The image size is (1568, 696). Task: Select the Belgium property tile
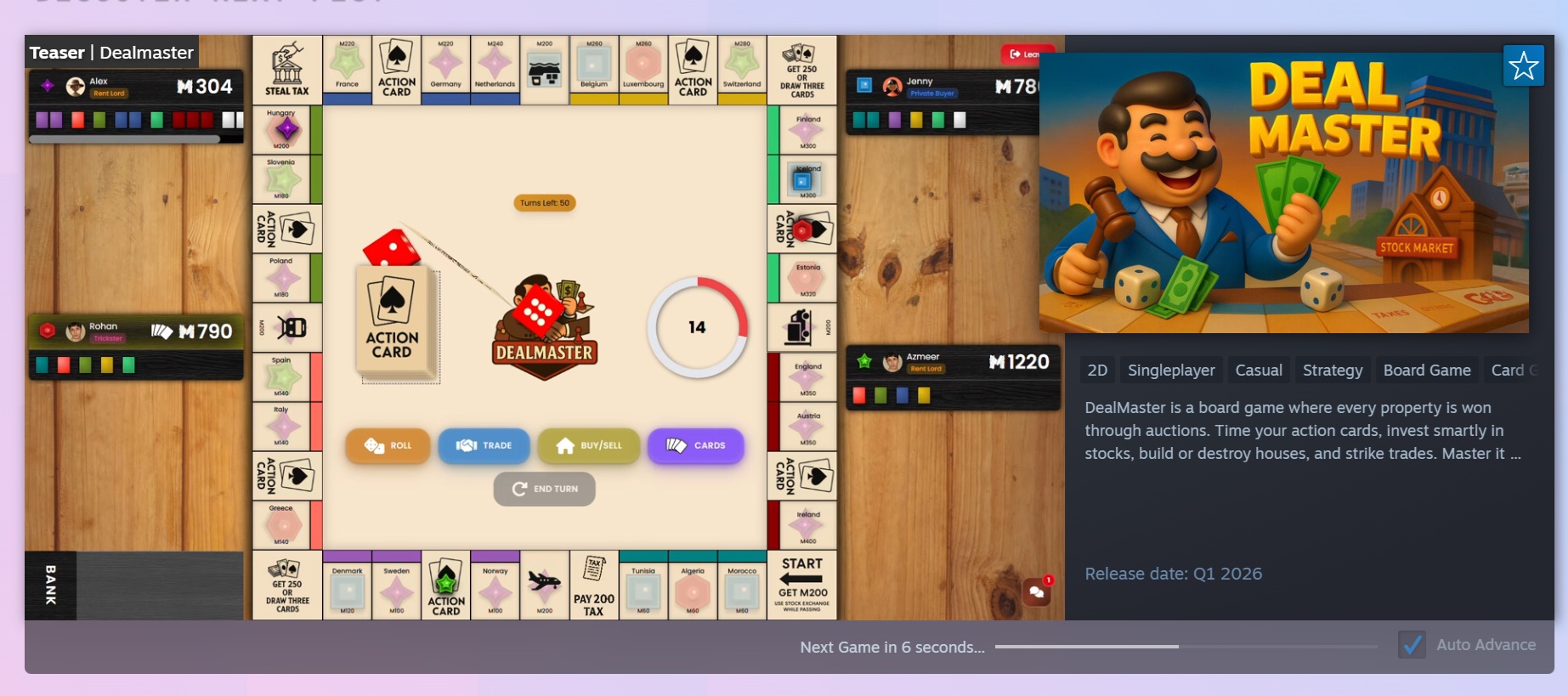pyautogui.click(x=594, y=70)
